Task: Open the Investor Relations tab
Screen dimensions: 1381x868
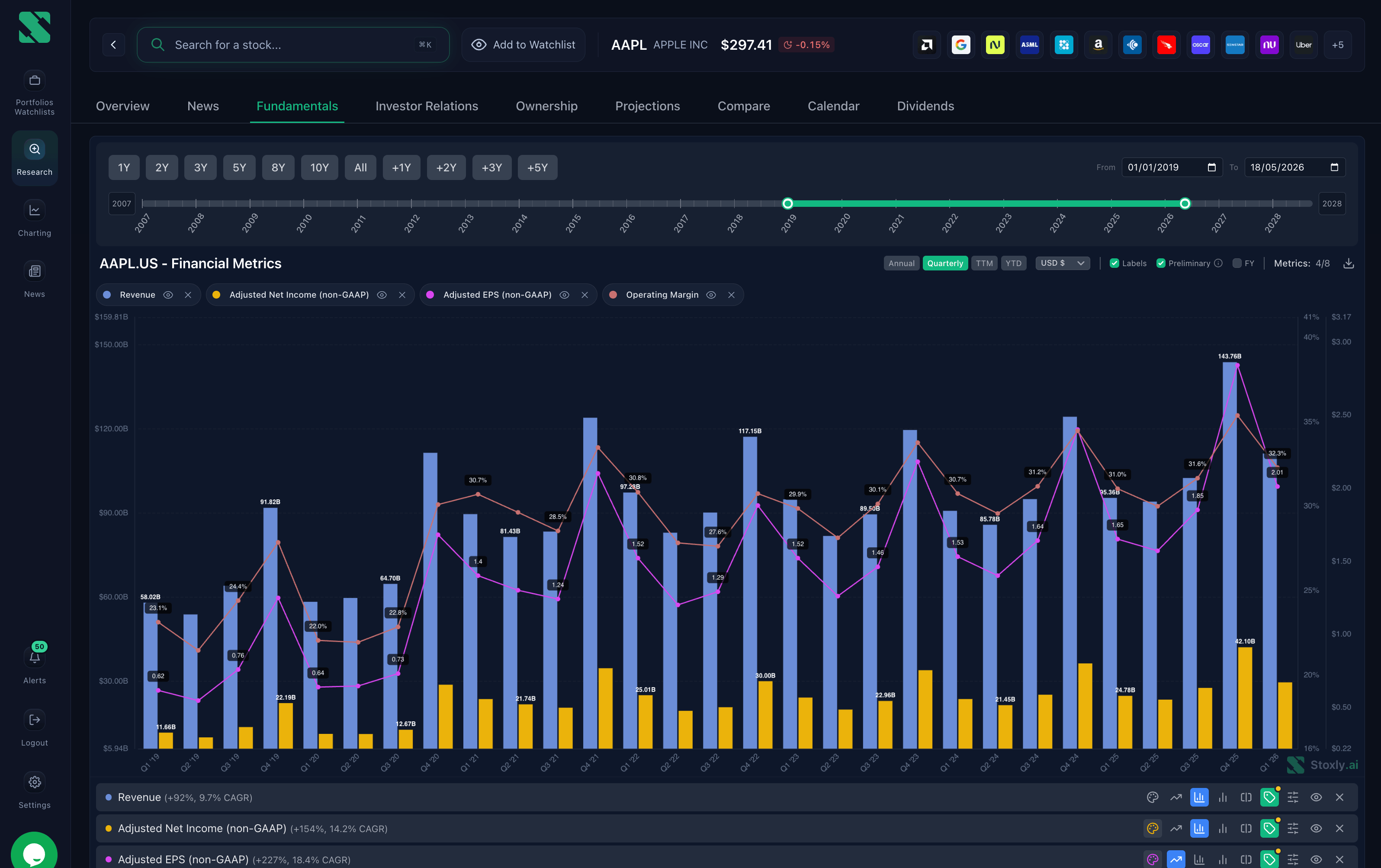Action: [x=427, y=106]
